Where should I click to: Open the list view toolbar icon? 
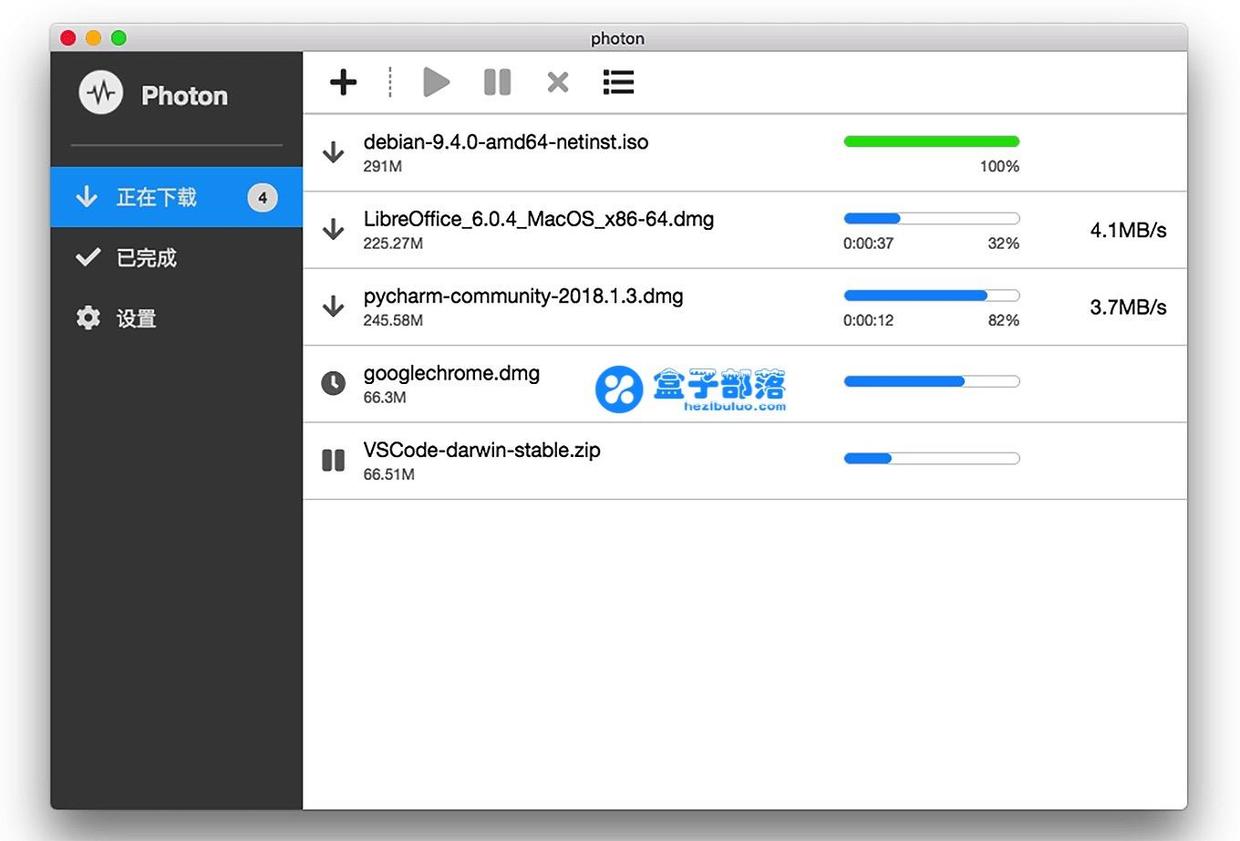618,82
